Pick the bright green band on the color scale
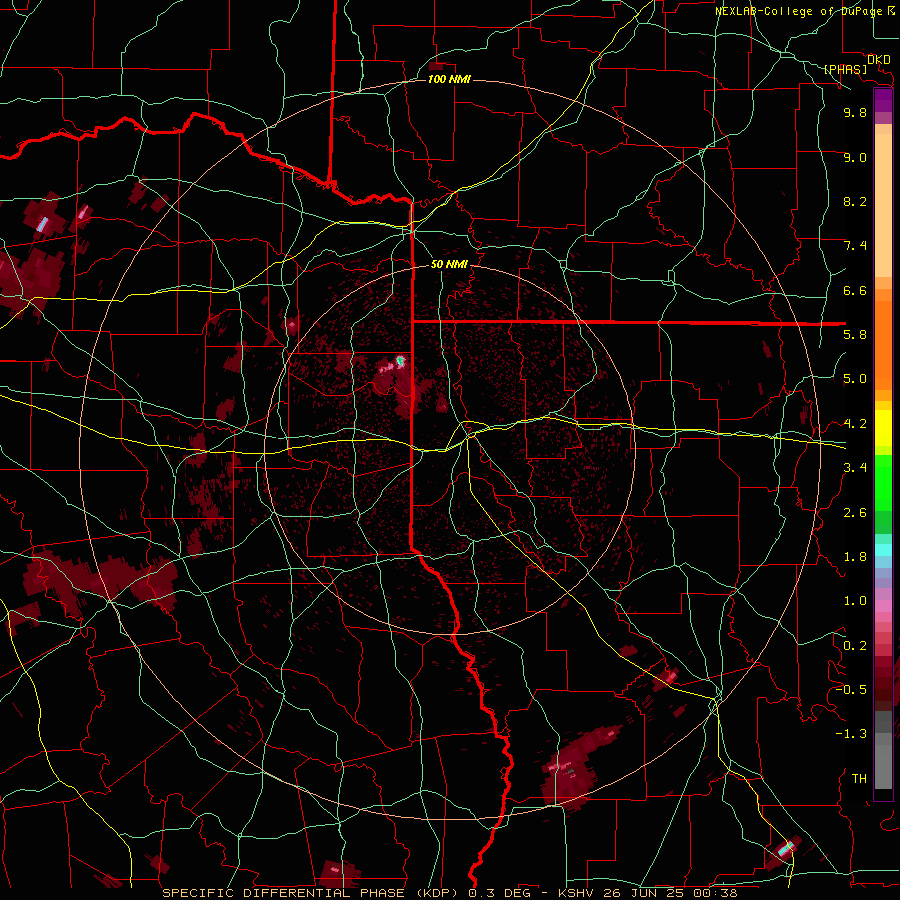Image resolution: width=900 pixels, height=900 pixels. (x=883, y=482)
